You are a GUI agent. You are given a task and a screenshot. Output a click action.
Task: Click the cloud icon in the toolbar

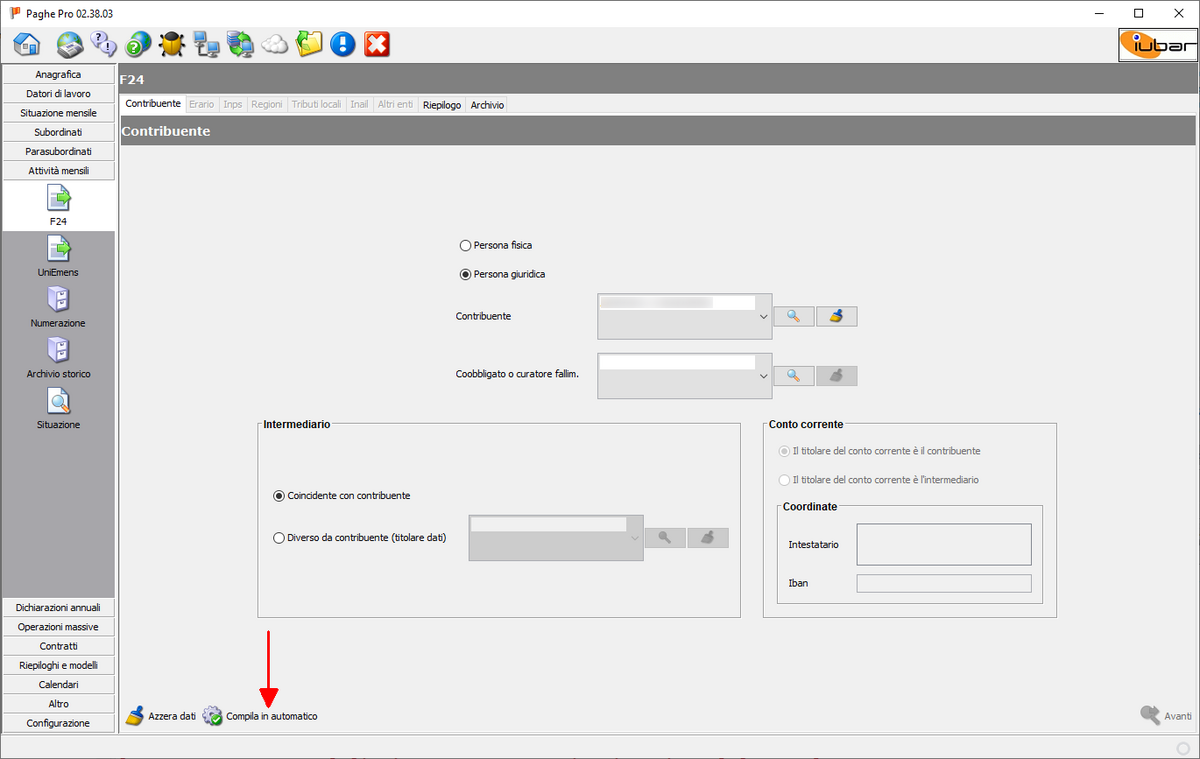[x=273, y=44]
